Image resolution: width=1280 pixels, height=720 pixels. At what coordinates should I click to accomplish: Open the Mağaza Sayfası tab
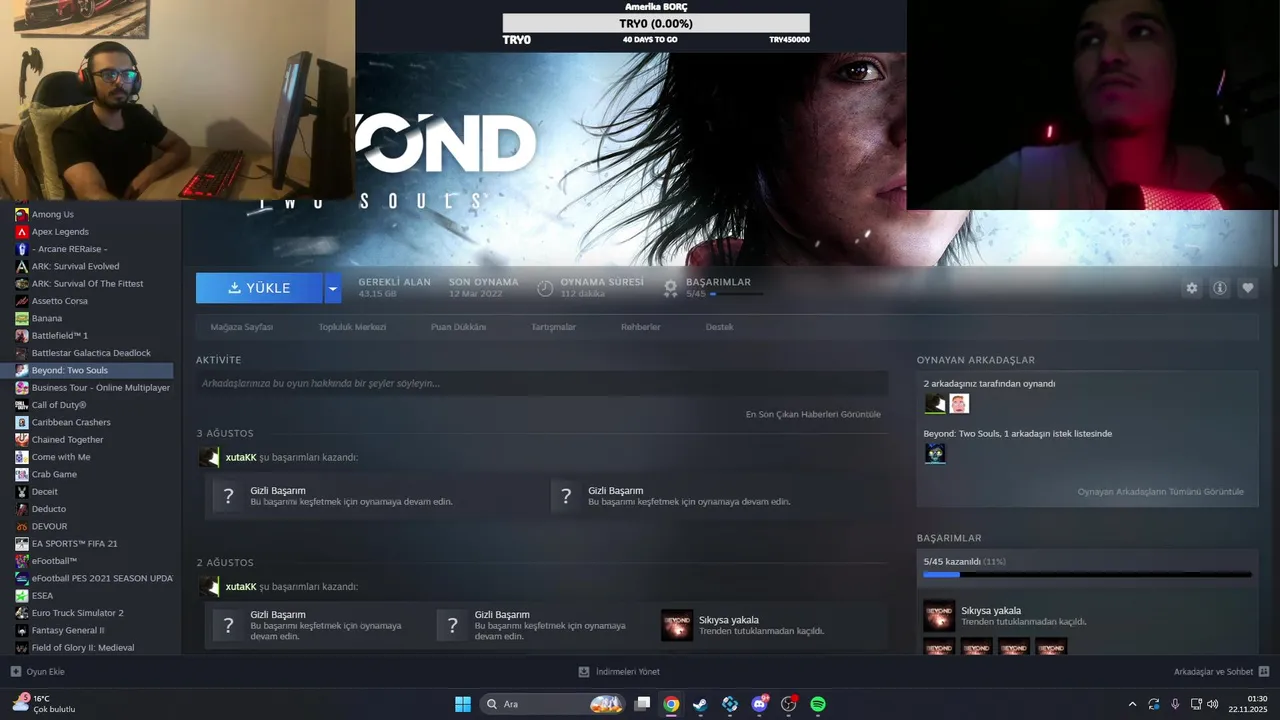(x=241, y=327)
